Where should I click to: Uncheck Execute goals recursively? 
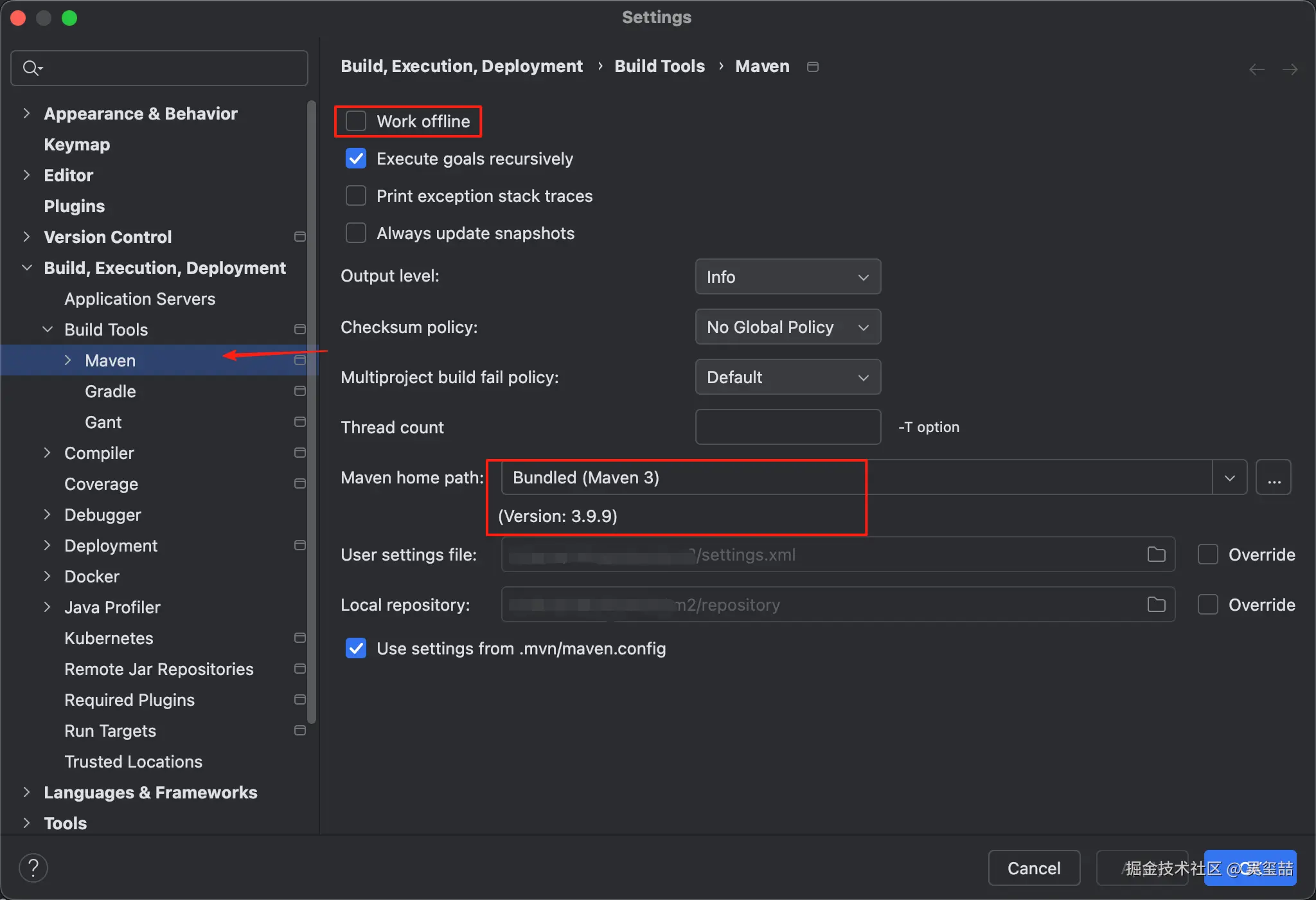point(356,158)
